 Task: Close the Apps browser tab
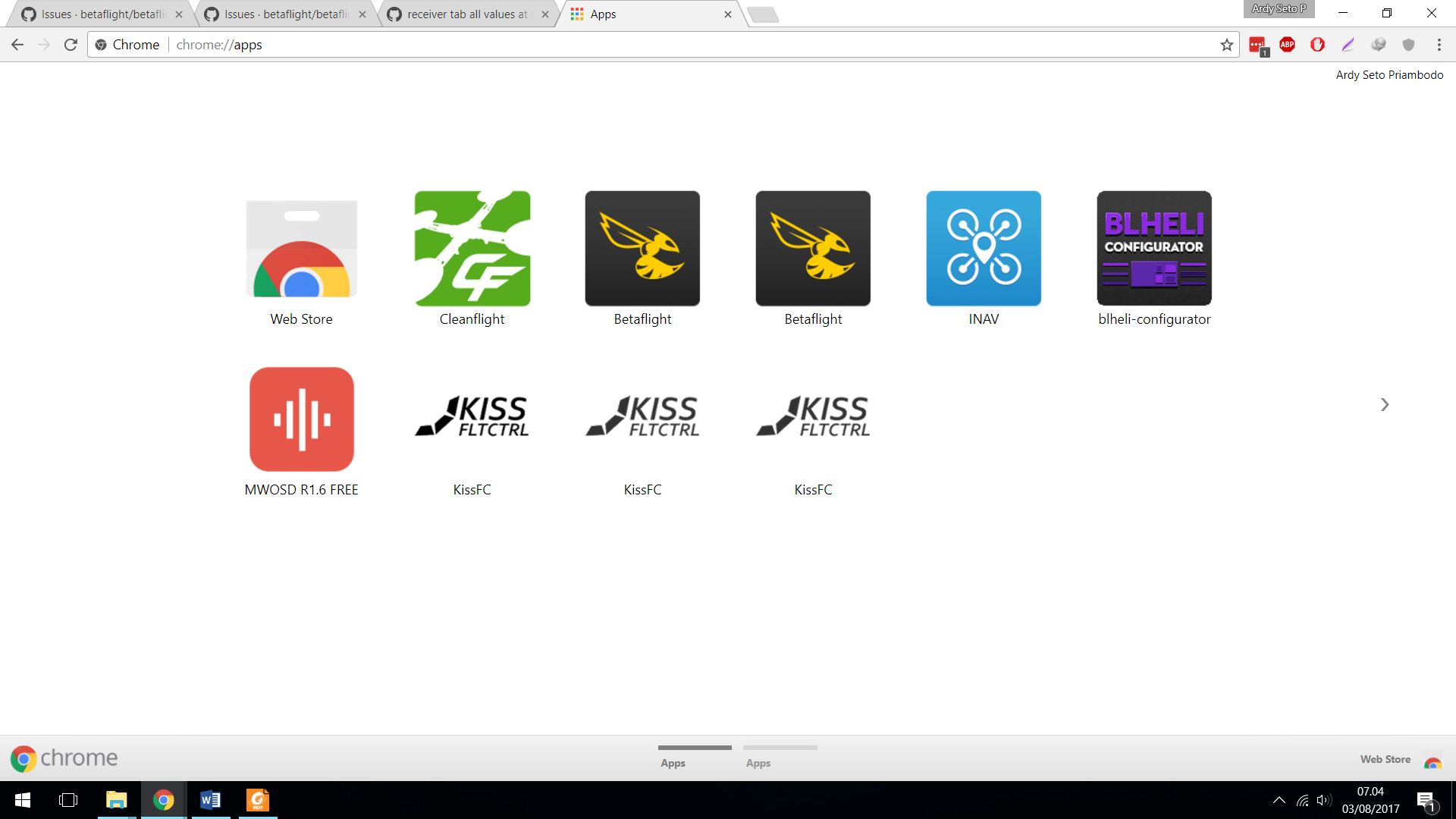tap(728, 14)
